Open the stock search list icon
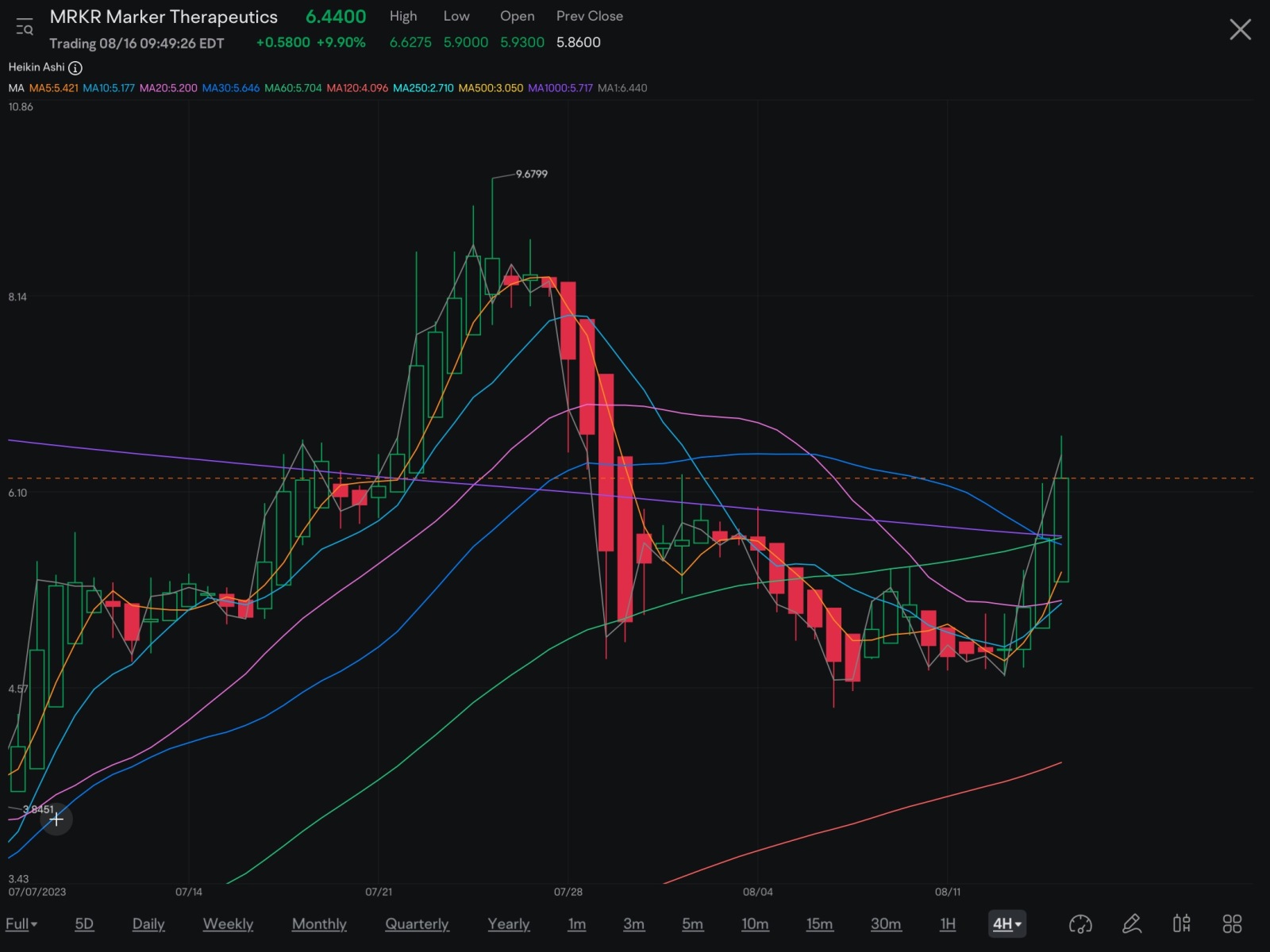The width and height of the screenshot is (1270, 952). (x=25, y=28)
